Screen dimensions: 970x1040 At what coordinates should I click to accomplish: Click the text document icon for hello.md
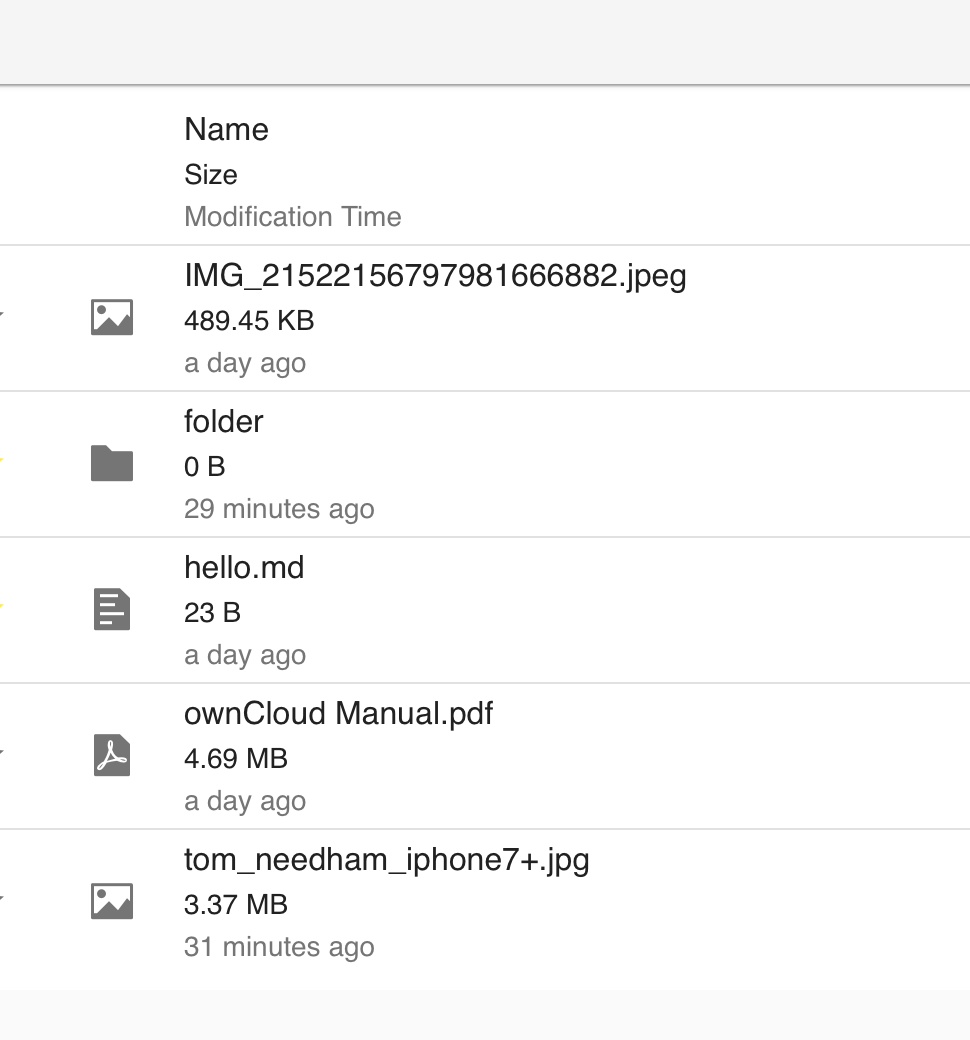(112, 609)
